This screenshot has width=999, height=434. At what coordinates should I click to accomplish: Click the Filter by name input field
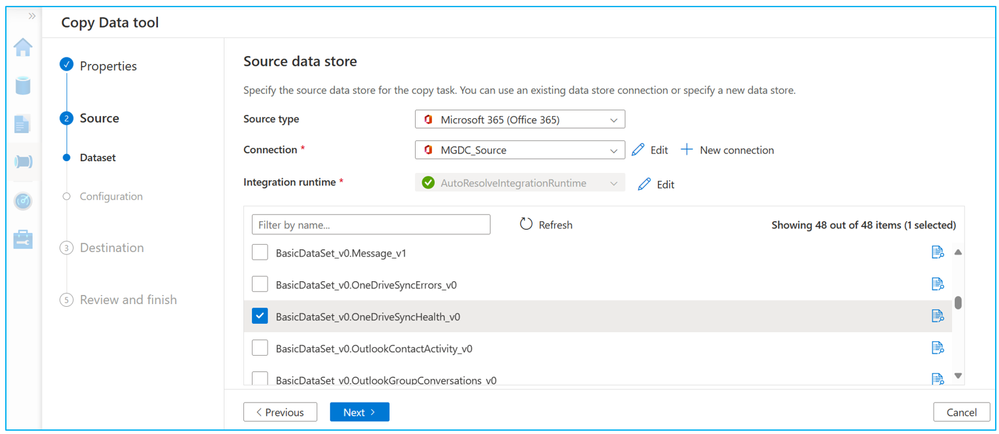tap(371, 224)
